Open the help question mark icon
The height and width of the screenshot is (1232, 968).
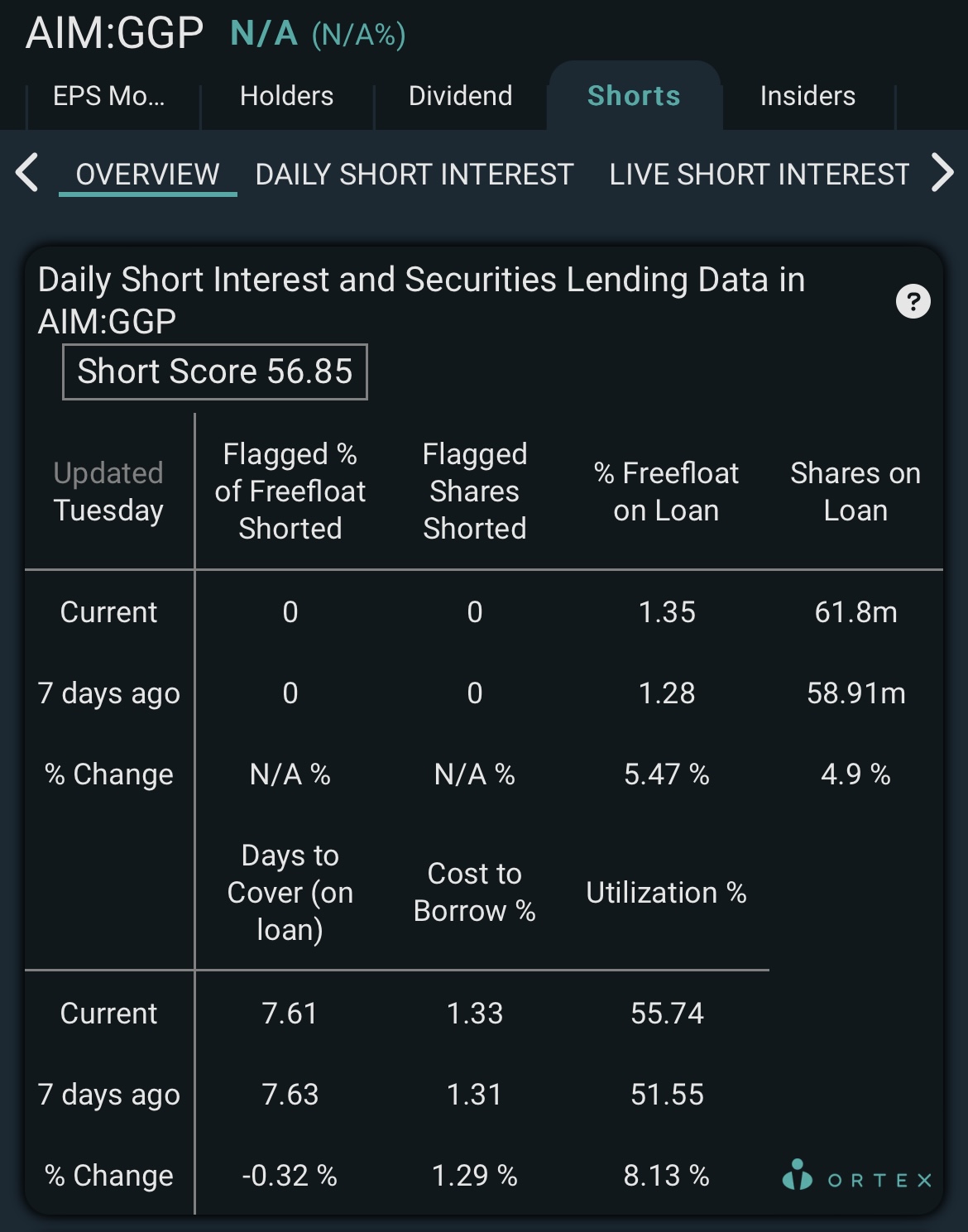(913, 301)
